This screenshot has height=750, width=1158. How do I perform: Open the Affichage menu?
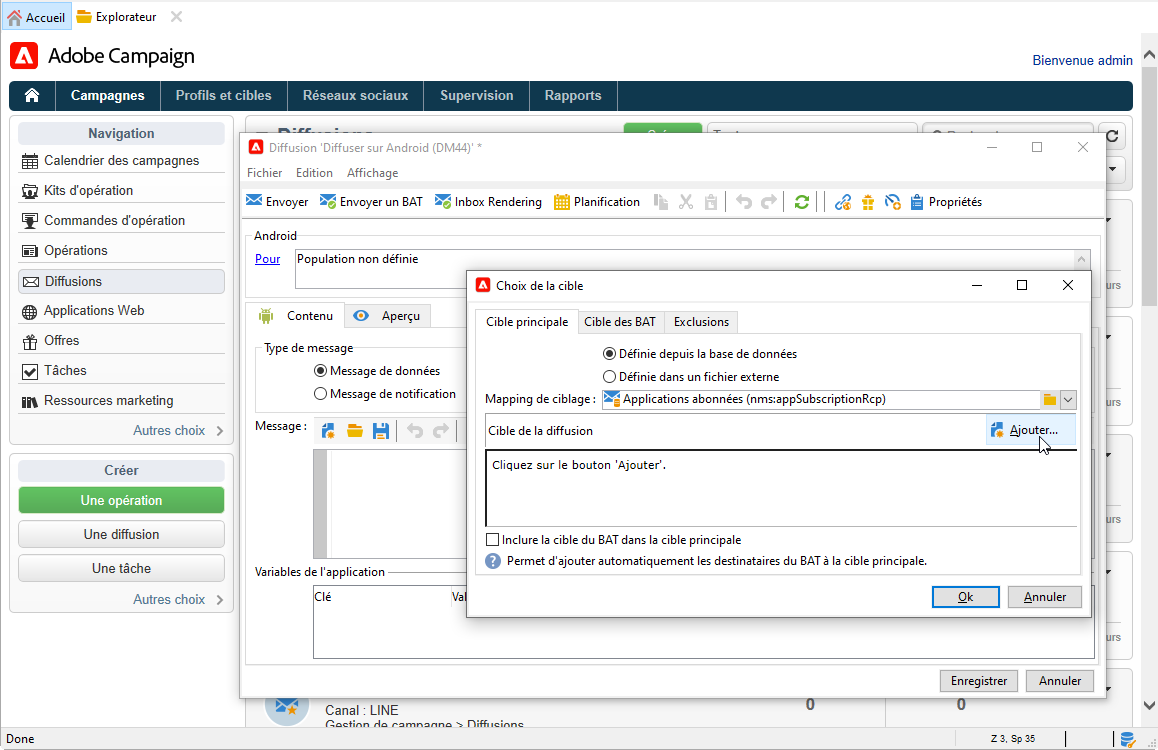pos(372,173)
